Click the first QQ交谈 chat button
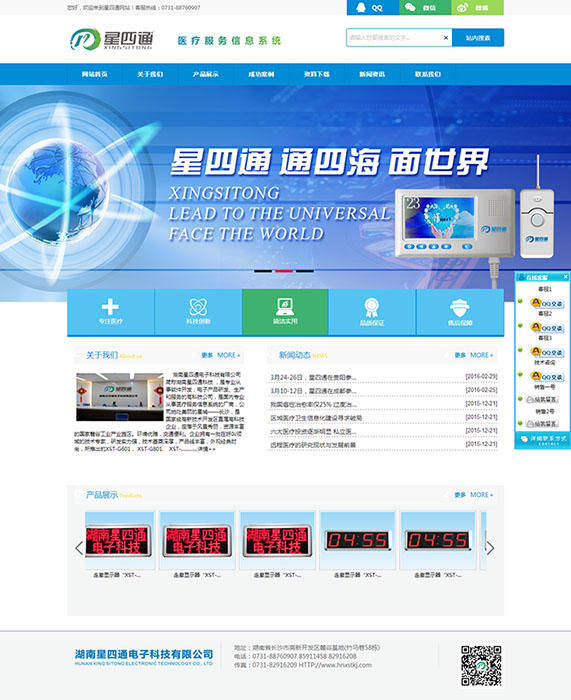Viewport: 571px width, 700px height. [x=547, y=303]
